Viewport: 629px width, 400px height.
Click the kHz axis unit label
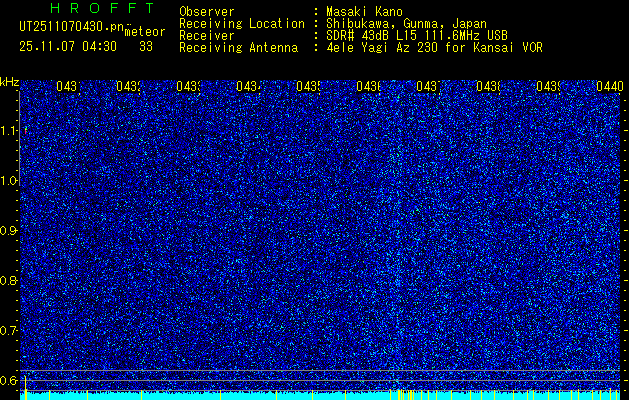(9, 83)
